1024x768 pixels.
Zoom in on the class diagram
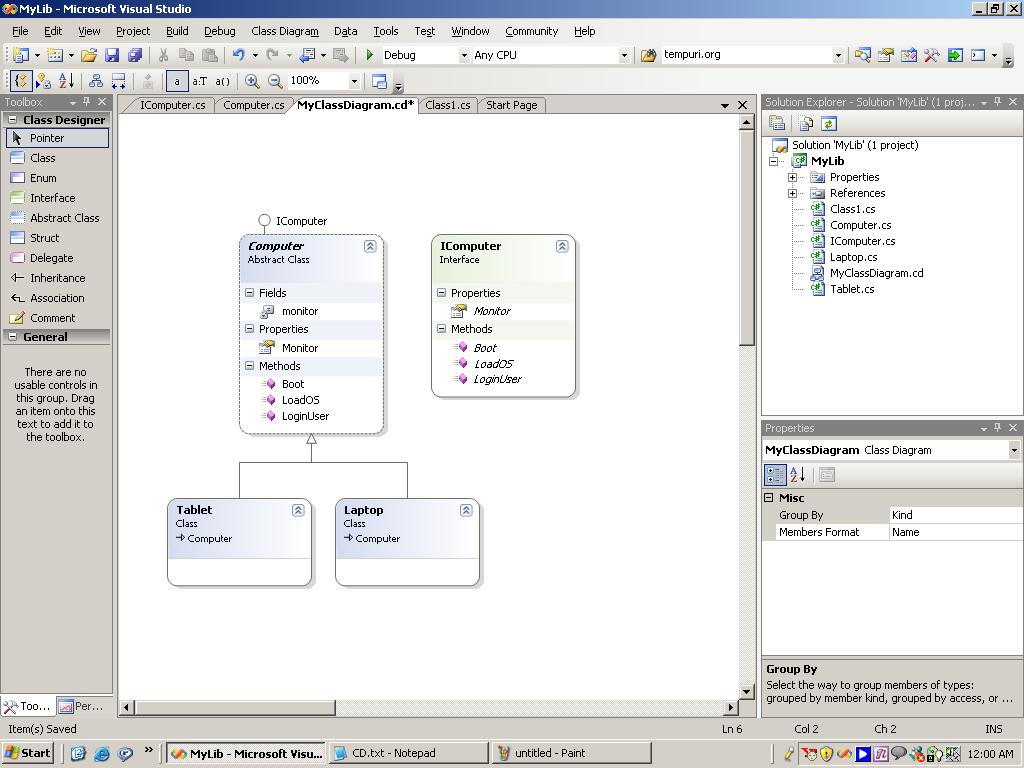252,81
